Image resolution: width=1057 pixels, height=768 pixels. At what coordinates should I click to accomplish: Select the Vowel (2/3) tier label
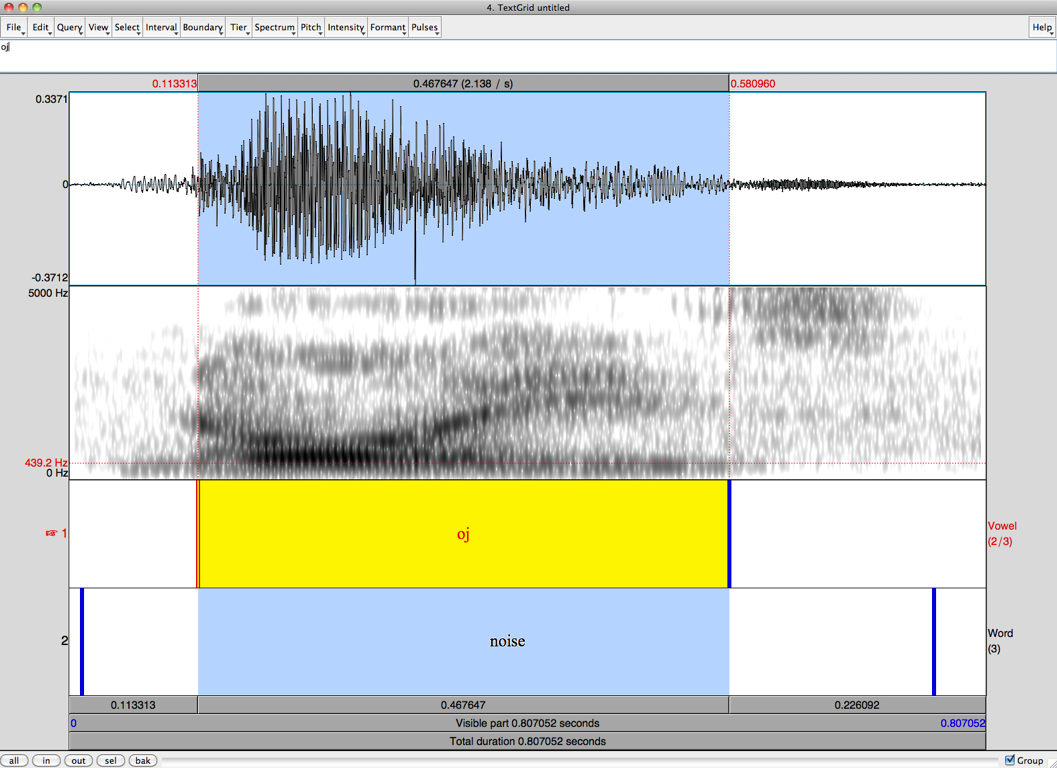[x=1002, y=533]
